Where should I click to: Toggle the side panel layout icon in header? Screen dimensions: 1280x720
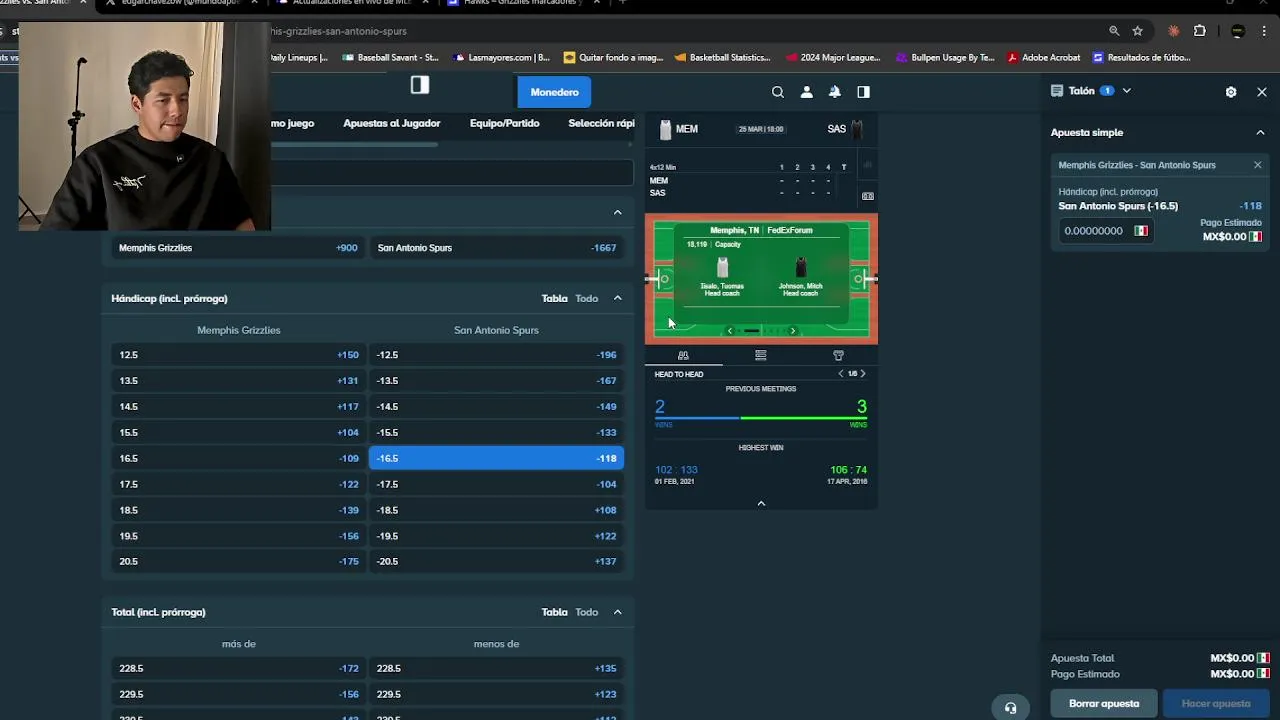(x=863, y=92)
